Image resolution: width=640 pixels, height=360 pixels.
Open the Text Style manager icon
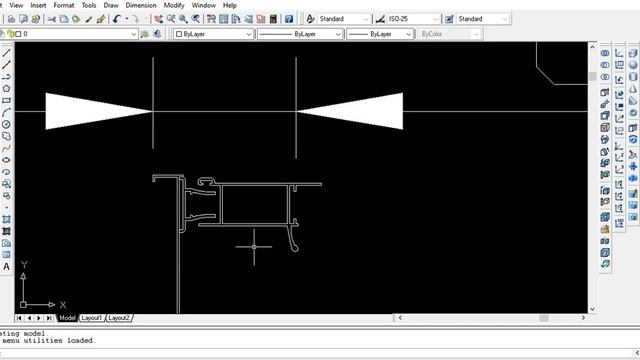pyautogui.click(x=310, y=19)
